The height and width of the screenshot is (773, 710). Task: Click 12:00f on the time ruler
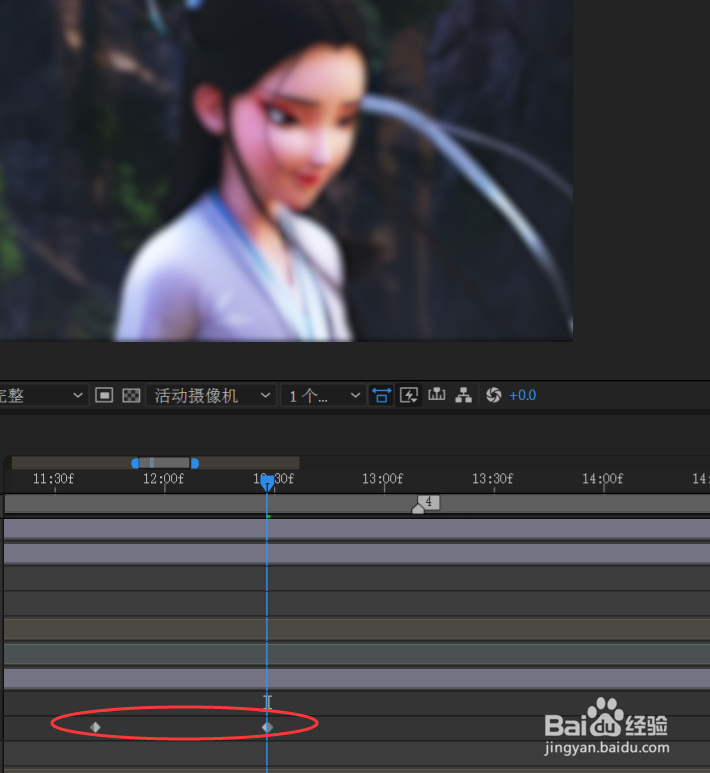click(x=163, y=479)
